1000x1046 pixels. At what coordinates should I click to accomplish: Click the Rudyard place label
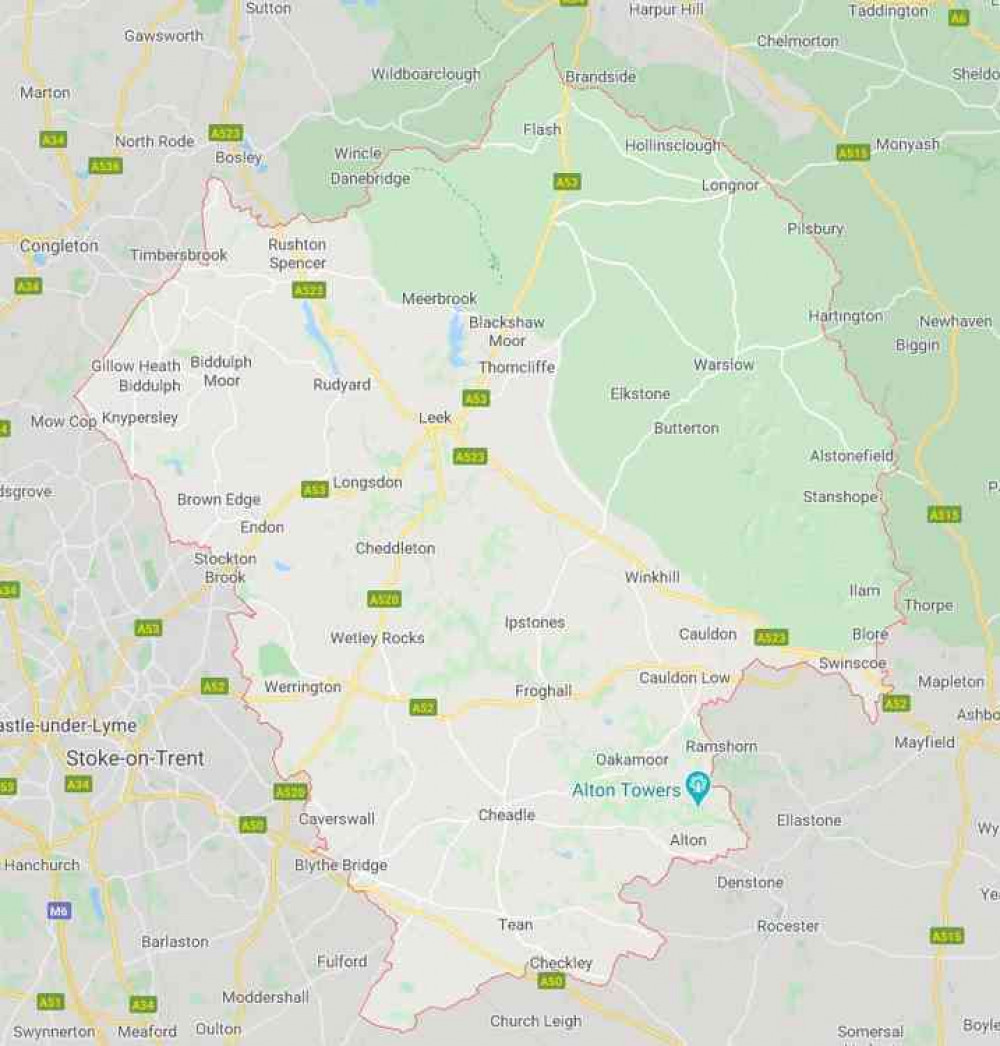(342, 384)
